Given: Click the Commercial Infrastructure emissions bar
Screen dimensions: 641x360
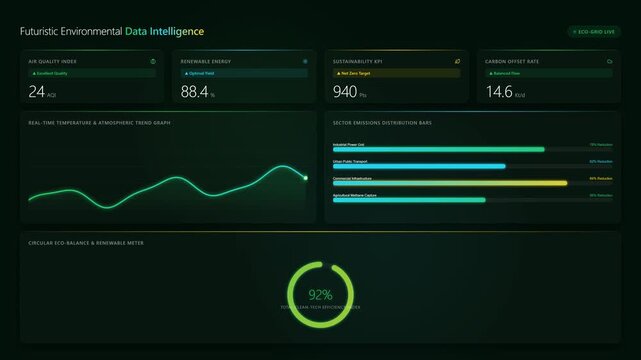Looking at the screenshot, I should coord(450,183).
